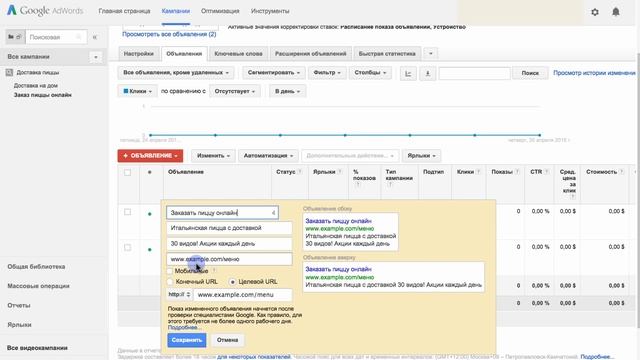Screen dimensions: 640x360
Task: Open the notifications bell
Action: click(x=616, y=12)
